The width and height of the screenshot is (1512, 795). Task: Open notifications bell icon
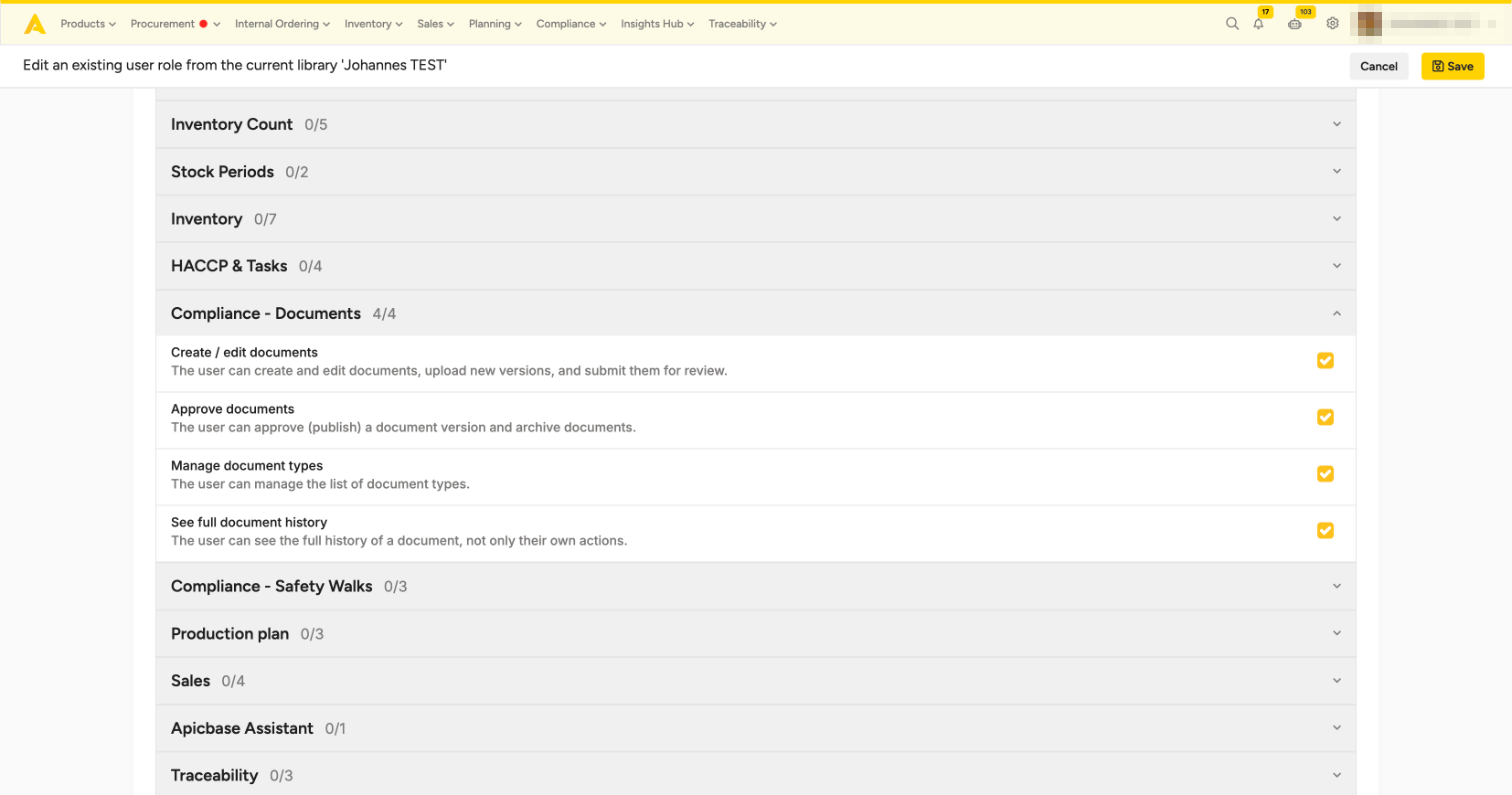[x=1259, y=24]
